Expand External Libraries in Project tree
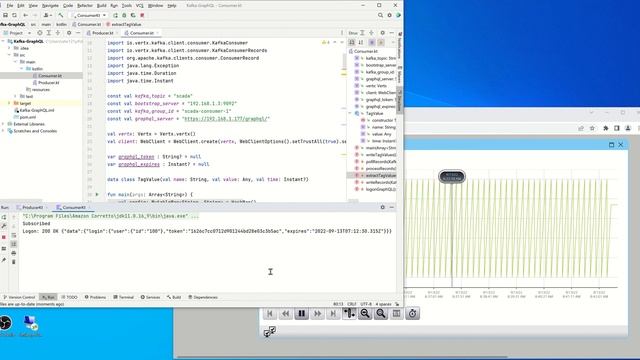 (x=3, y=124)
